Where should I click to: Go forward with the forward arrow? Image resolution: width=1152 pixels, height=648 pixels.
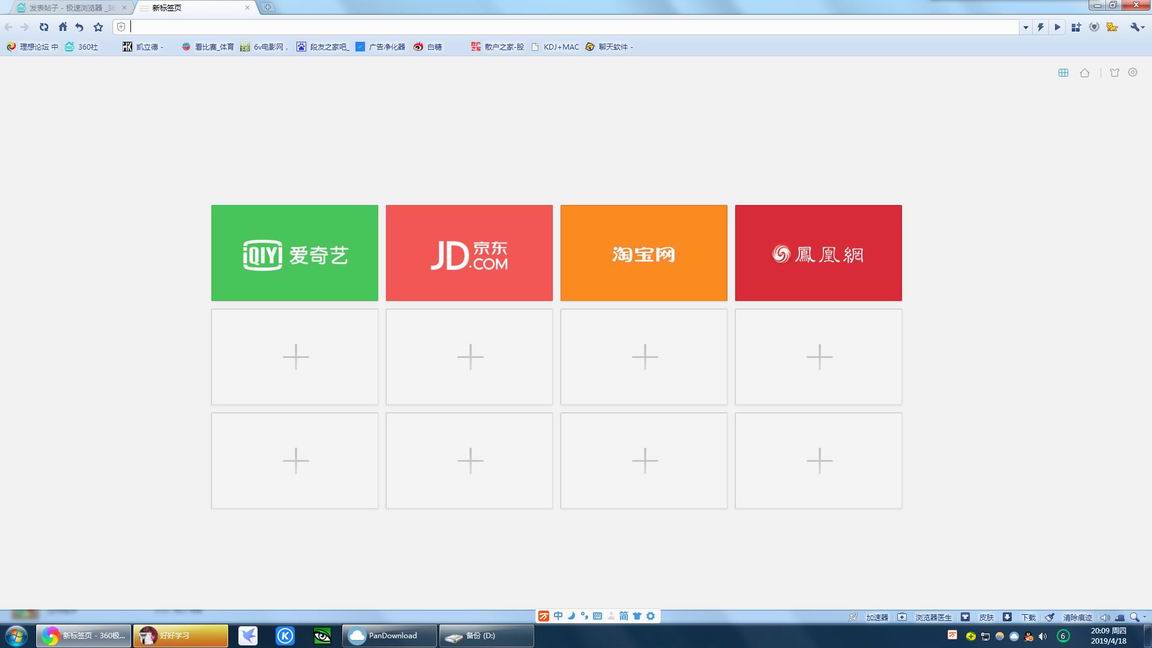tap(24, 27)
